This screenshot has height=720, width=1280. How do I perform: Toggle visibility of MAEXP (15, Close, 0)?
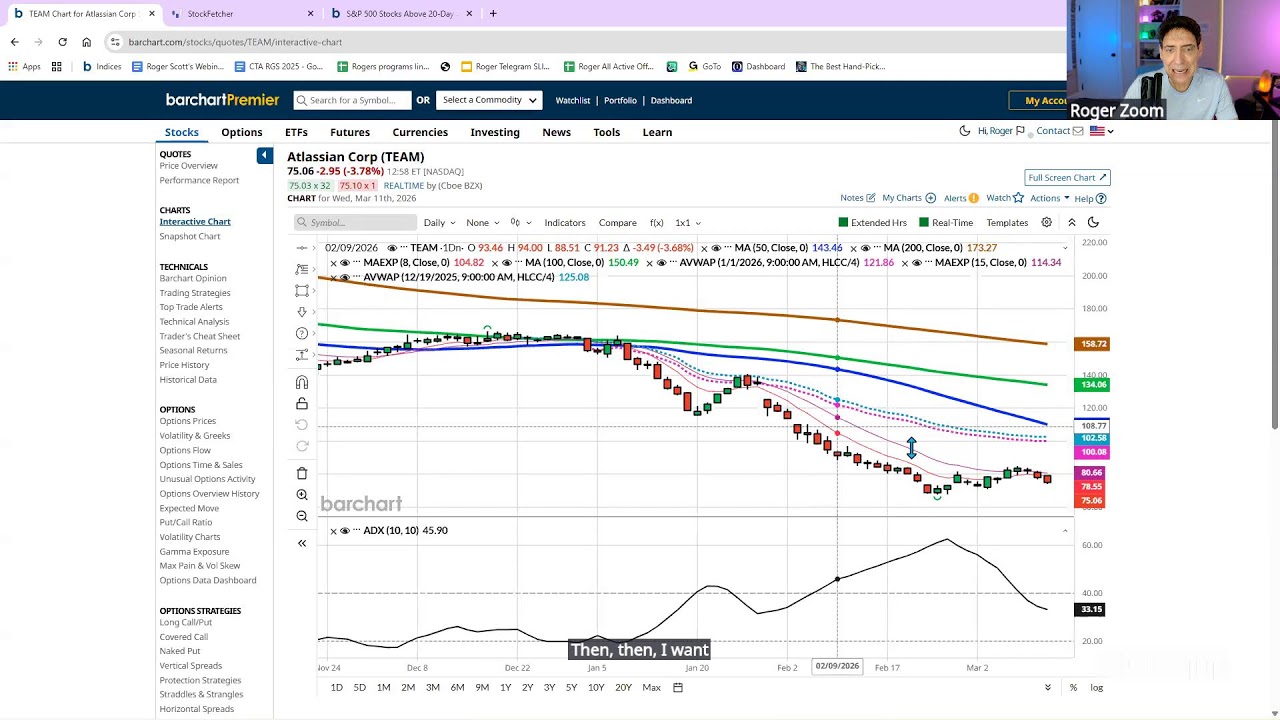tap(917, 263)
